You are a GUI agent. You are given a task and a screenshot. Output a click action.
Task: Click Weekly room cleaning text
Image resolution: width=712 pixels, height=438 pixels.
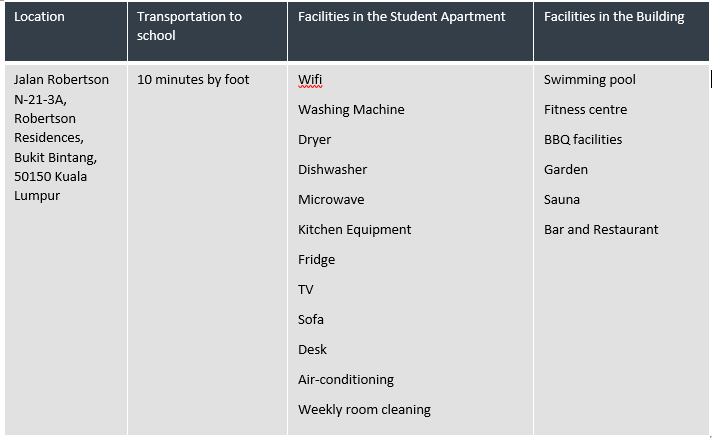[364, 409]
